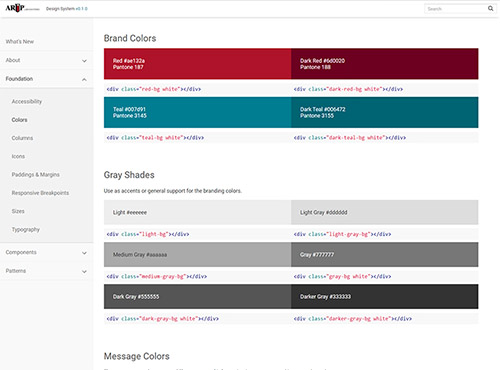Go to the Colors page
Viewport: 500px width, 370px height.
(19, 120)
